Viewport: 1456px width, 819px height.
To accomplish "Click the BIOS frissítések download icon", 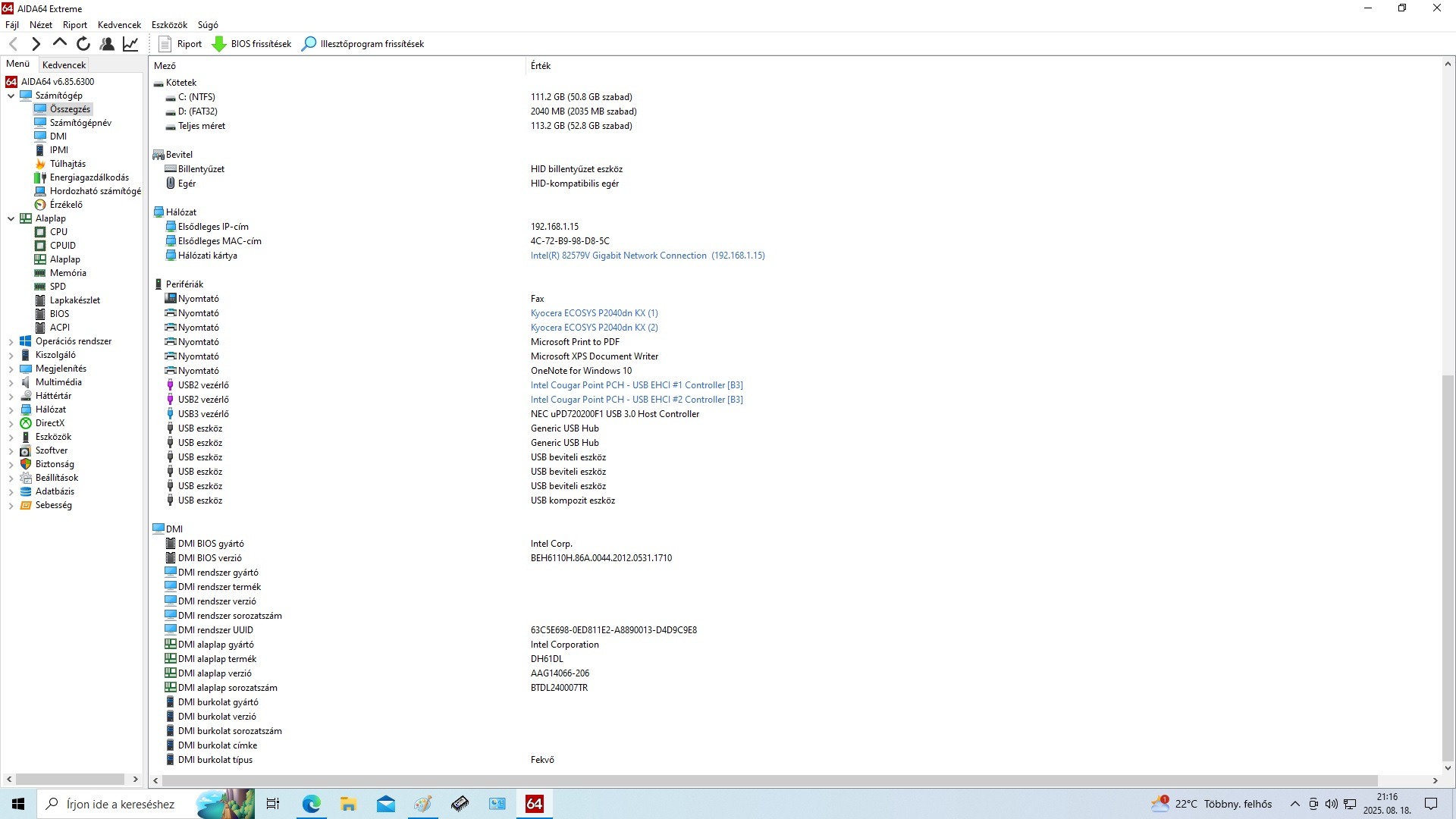I will 219,44.
